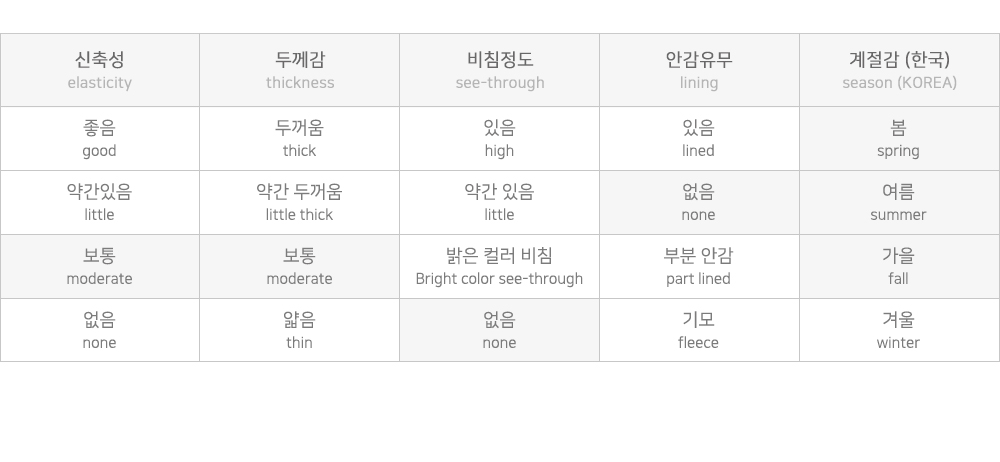Select the 'spring' season cell
The image size is (1000, 462).
[x=899, y=139]
